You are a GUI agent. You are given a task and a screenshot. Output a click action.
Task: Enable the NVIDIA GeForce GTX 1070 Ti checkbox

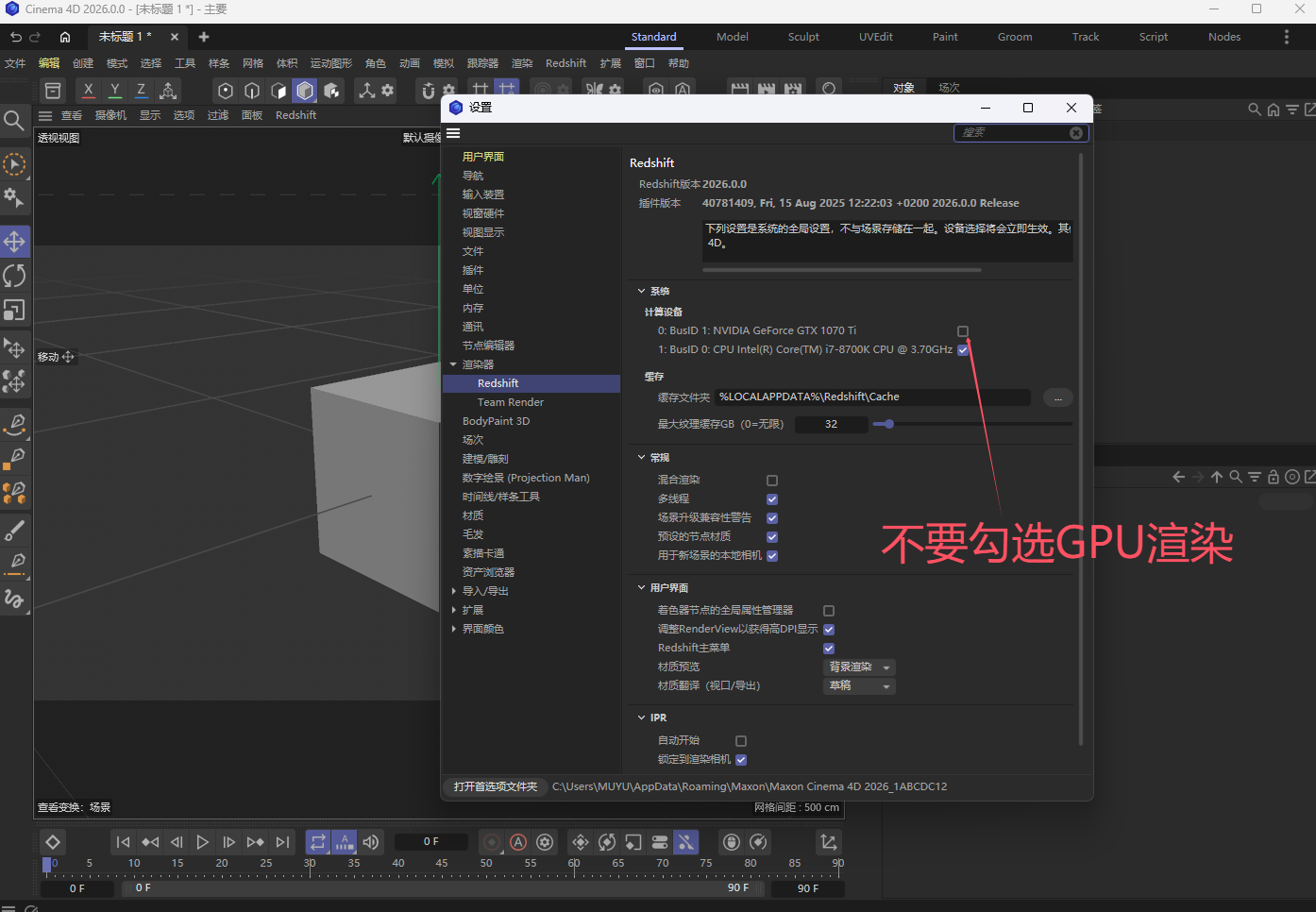963,331
